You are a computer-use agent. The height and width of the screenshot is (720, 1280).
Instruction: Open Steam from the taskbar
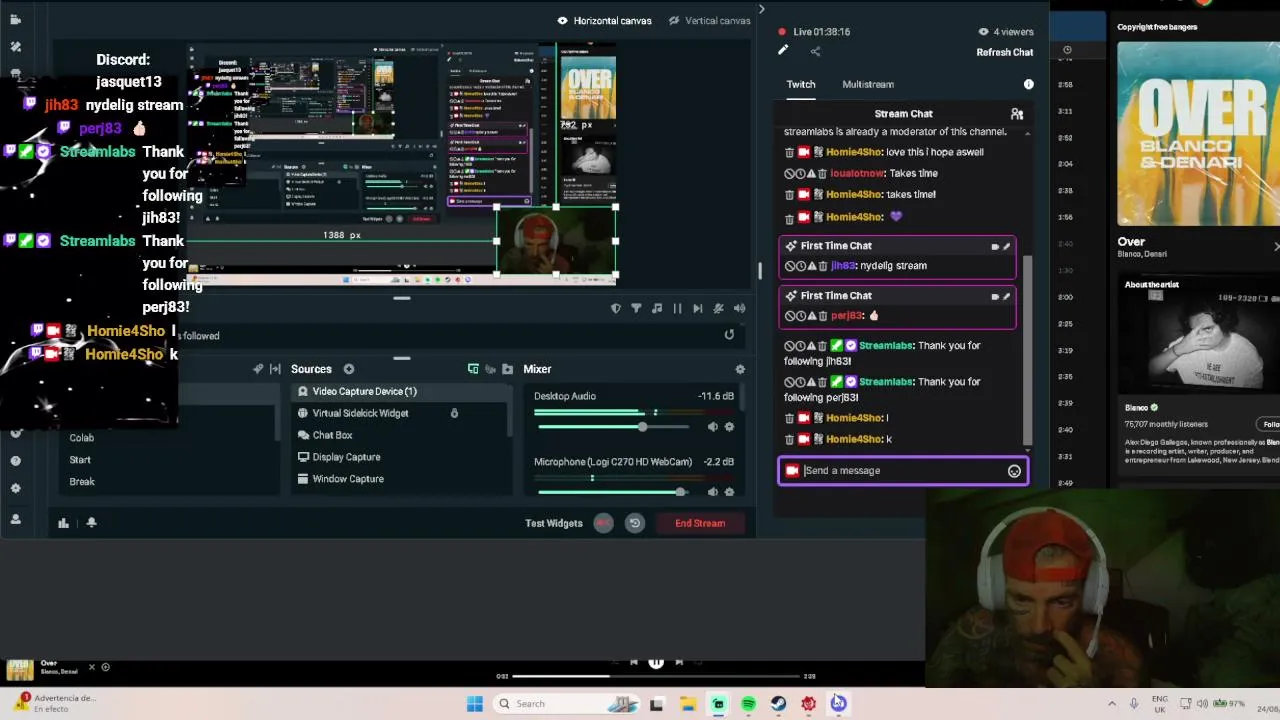(x=778, y=704)
